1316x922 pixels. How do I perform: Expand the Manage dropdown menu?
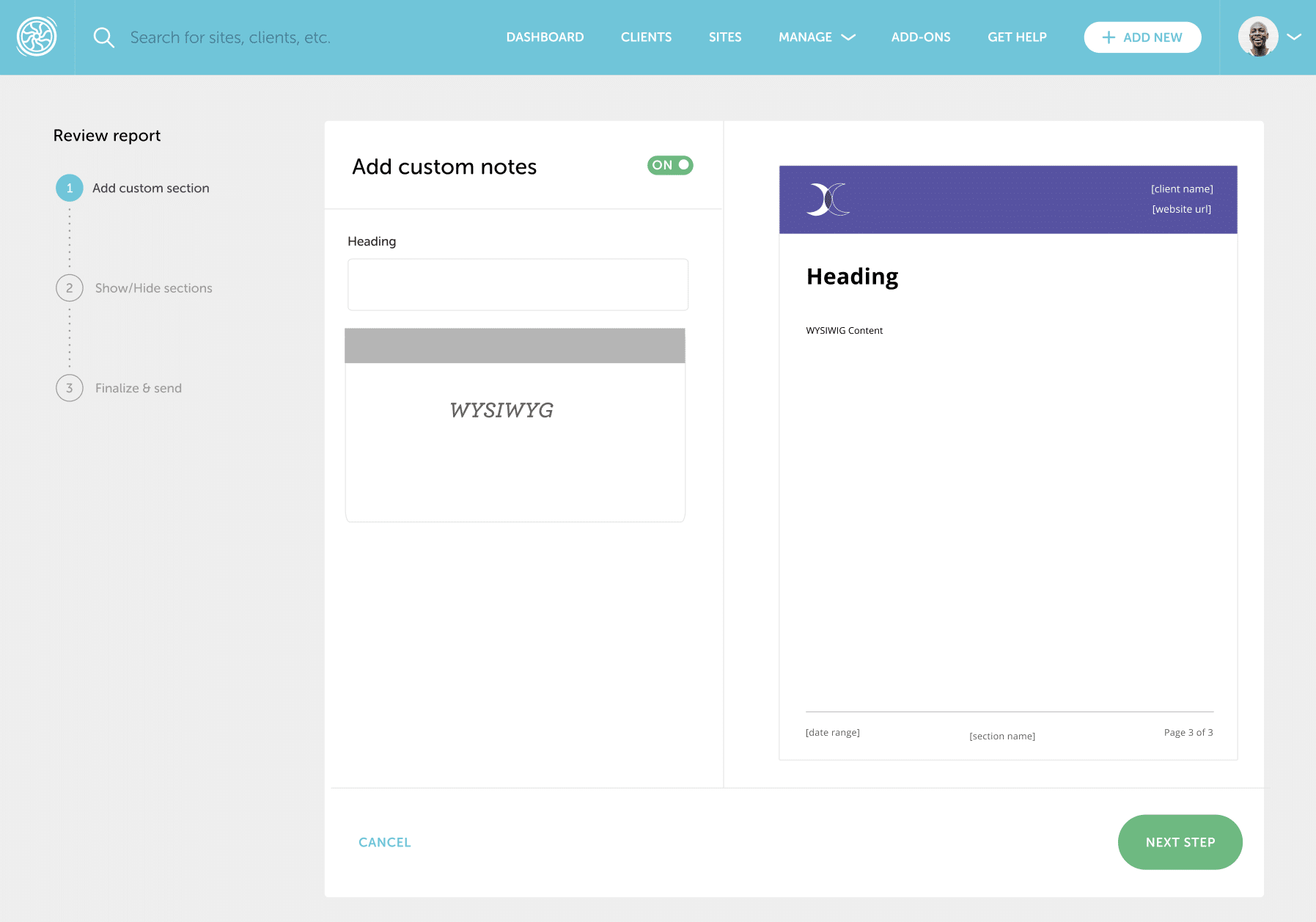(816, 37)
